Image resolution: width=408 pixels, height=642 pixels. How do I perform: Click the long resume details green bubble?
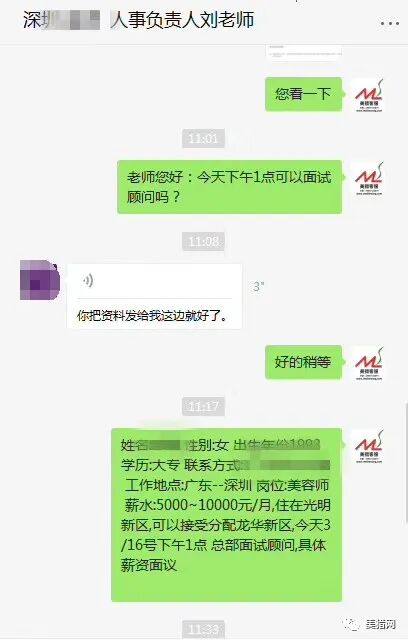[227, 515]
